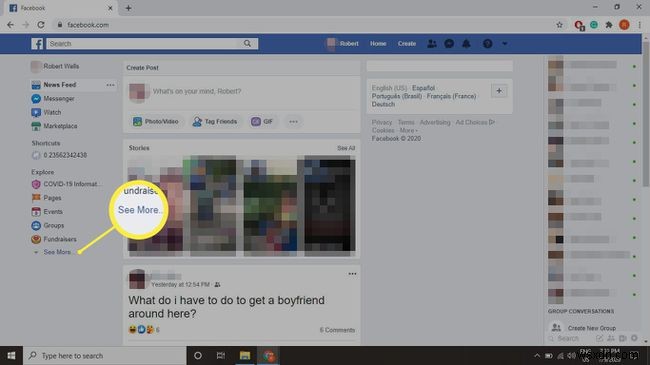Go back in the browser
650x365 pixels.
(x=10, y=25)
